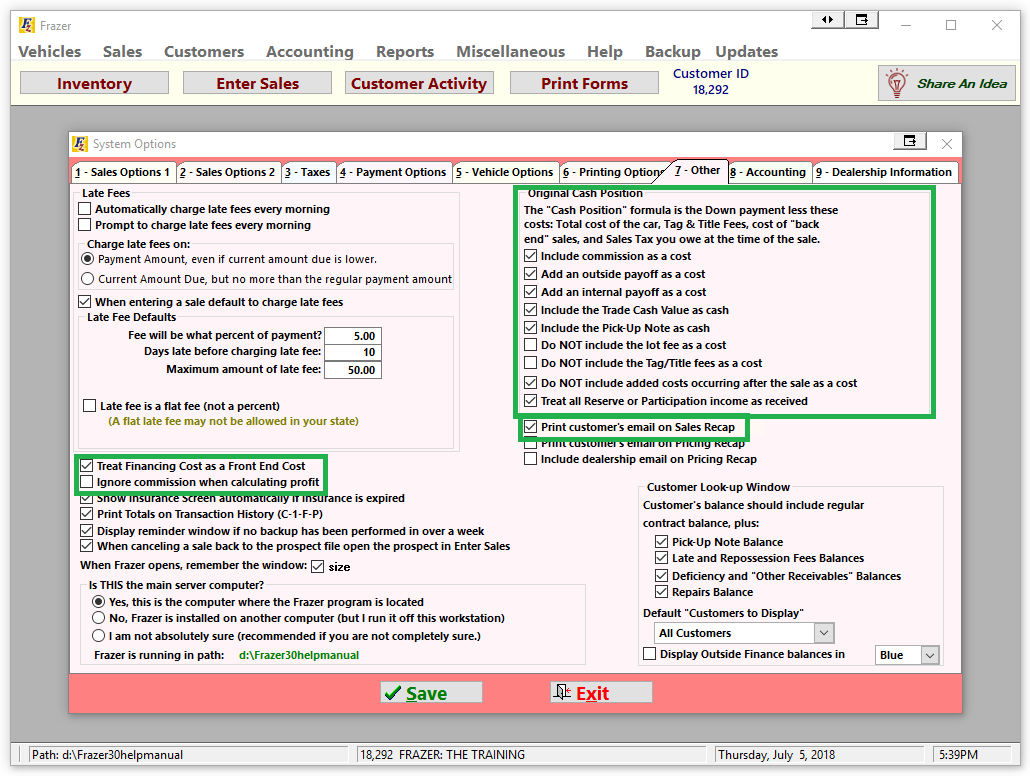Close the System Options dialog
This screenshot has width=1030, height=776.
tap(947, 144)
